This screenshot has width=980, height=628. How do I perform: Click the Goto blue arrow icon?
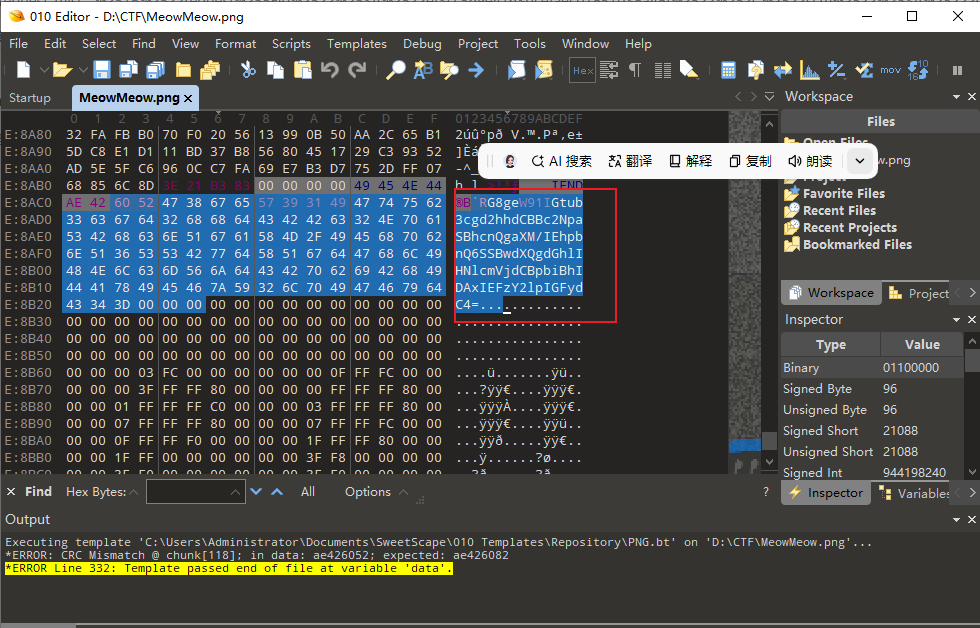pyautogui.click(x=476, y=70)
